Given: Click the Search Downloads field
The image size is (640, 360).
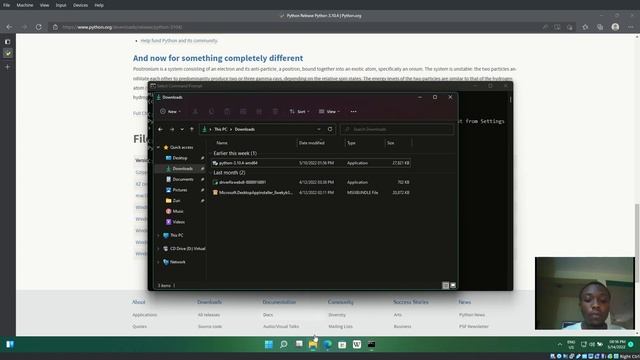Looking at the screenshot, I should pos(397,129).
